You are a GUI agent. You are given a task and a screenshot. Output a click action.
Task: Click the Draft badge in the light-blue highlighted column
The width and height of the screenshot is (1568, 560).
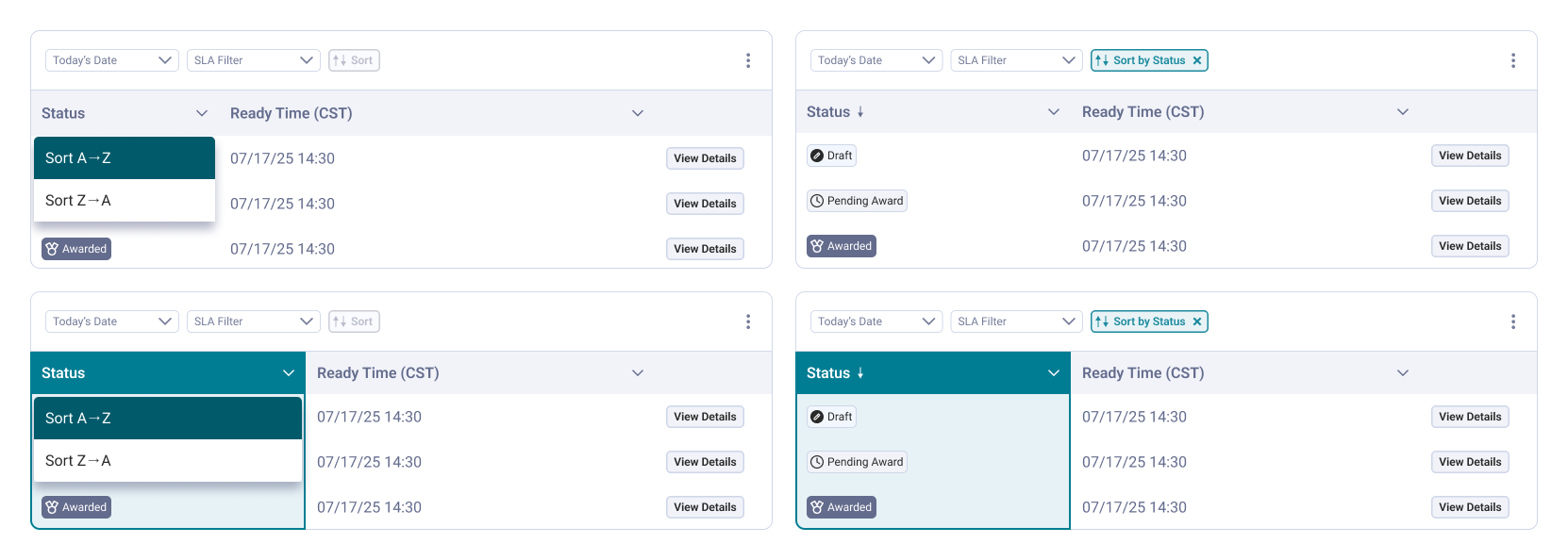click(831, 417)
